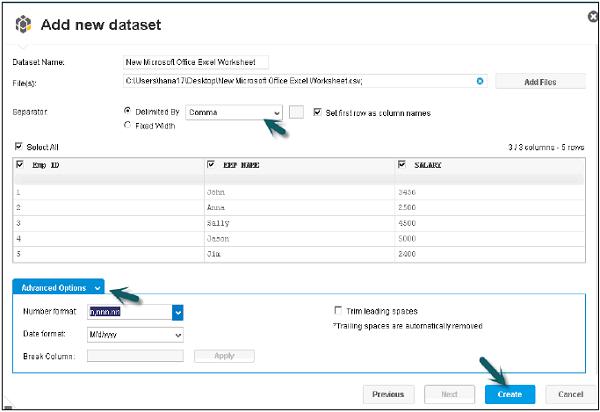Click the Create button
Image resolution: width=600 pixels, height=412 pixels.
510,394
